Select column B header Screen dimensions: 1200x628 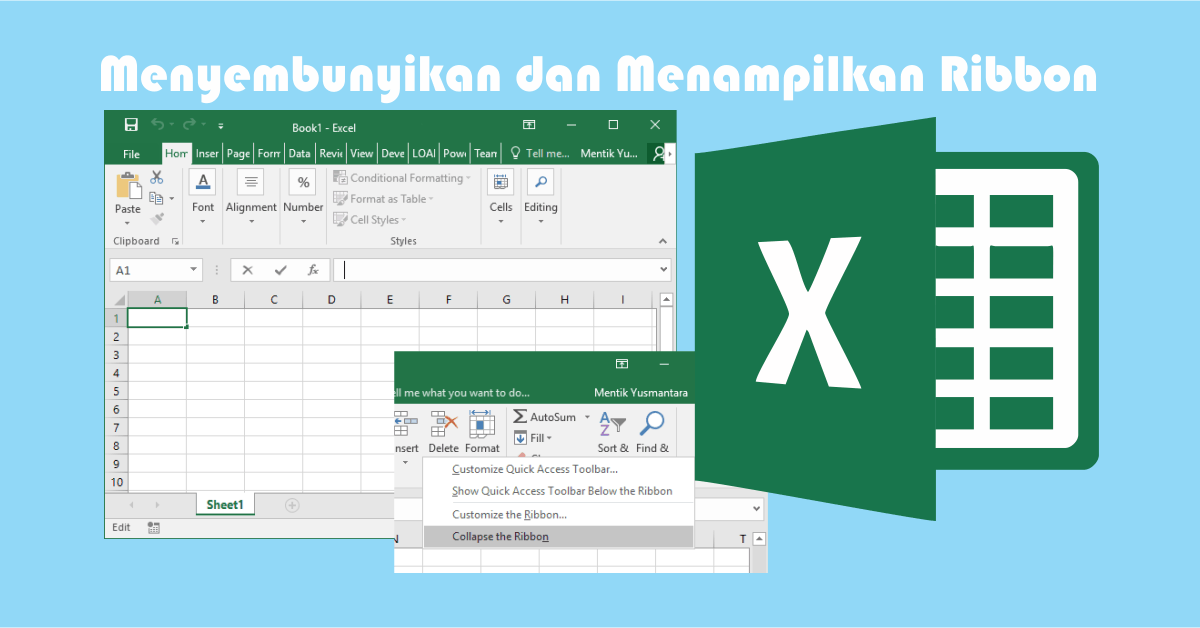pyautogui.click(x=215, y=300)
